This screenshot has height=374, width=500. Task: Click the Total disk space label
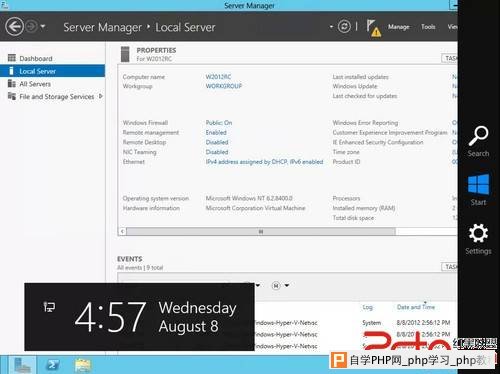click(x=353, y=218)
